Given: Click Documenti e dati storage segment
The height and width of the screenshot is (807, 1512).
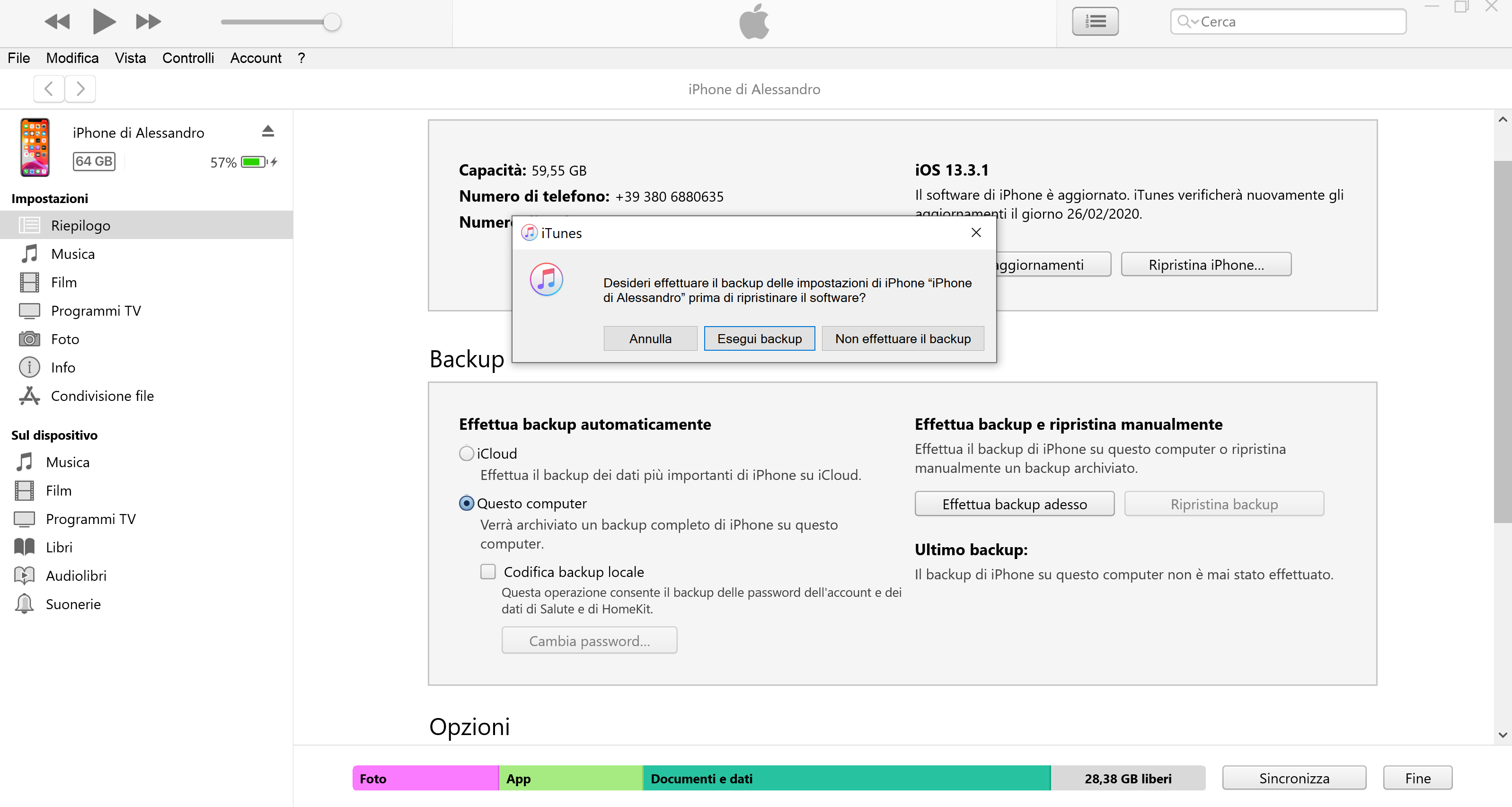Looking at the screenshot, I should pos(847,778).
